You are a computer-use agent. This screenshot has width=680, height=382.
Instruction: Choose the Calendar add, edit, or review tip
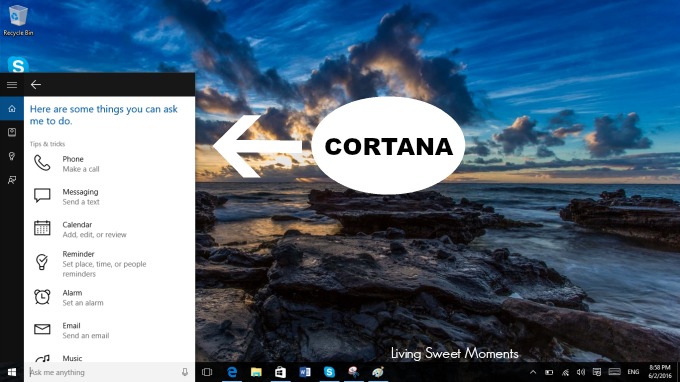tap(109, 229)
